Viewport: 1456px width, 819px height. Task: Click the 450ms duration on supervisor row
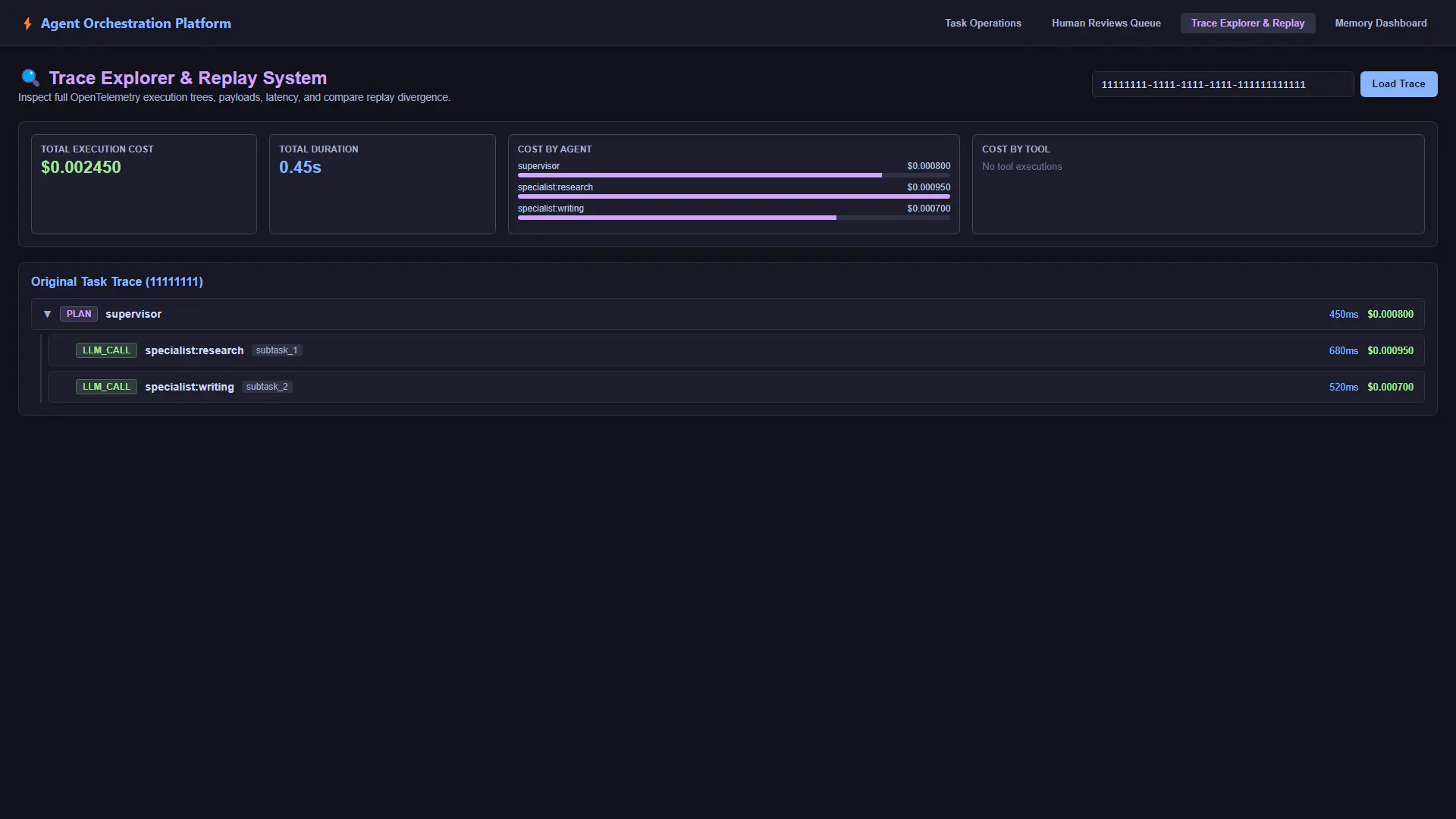coord(1343,314)
